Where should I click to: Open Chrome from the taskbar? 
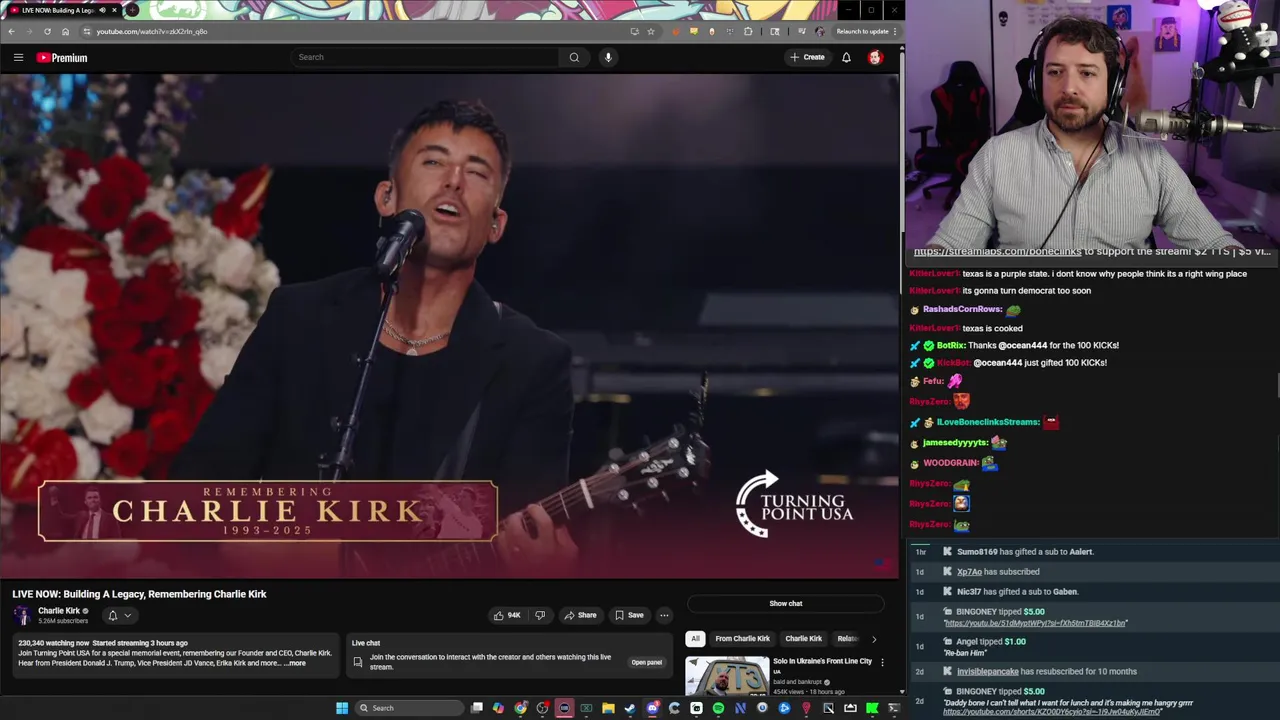pos(520,708)
